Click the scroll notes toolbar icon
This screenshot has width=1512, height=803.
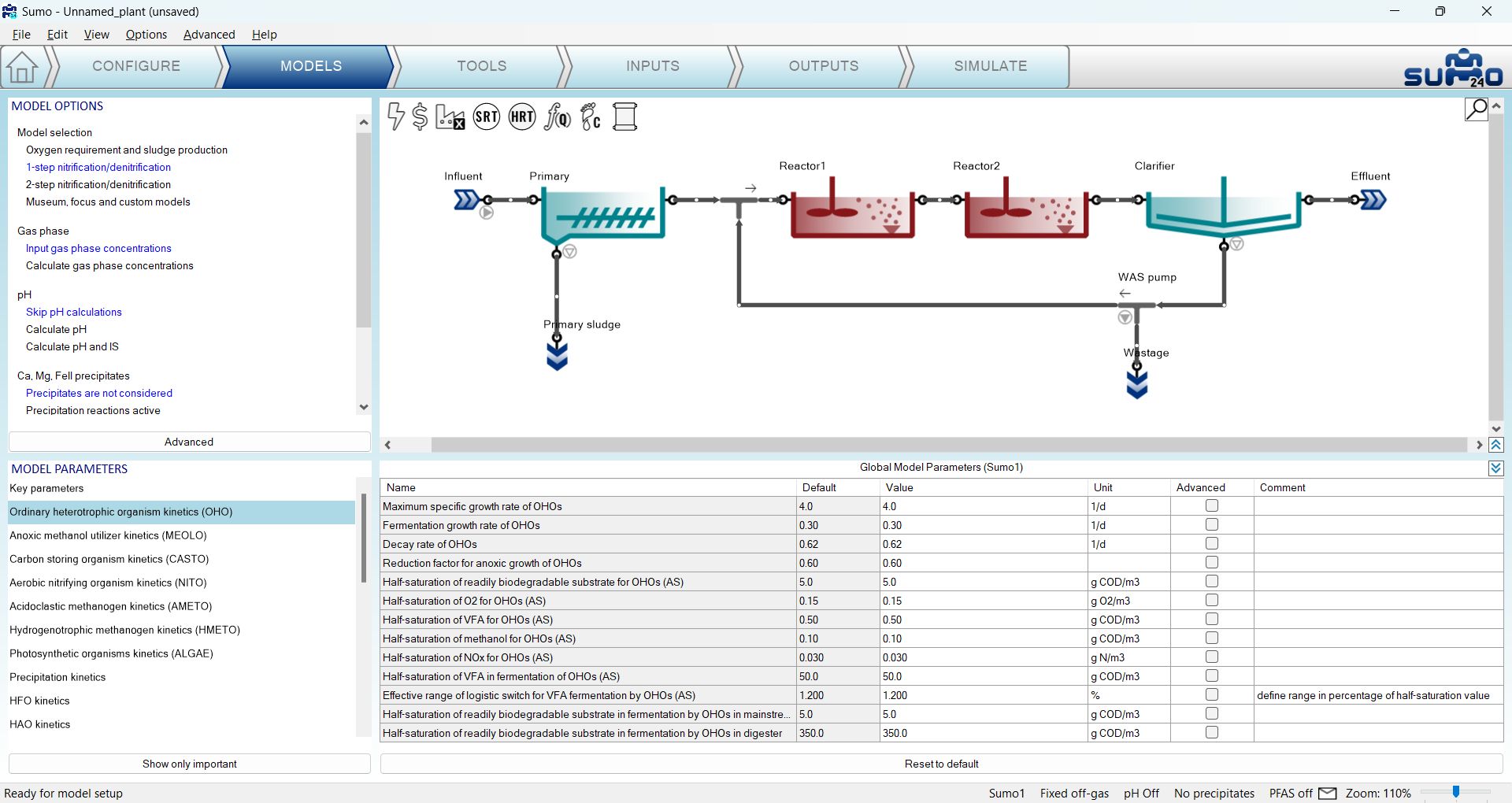[x=624, y=117]
